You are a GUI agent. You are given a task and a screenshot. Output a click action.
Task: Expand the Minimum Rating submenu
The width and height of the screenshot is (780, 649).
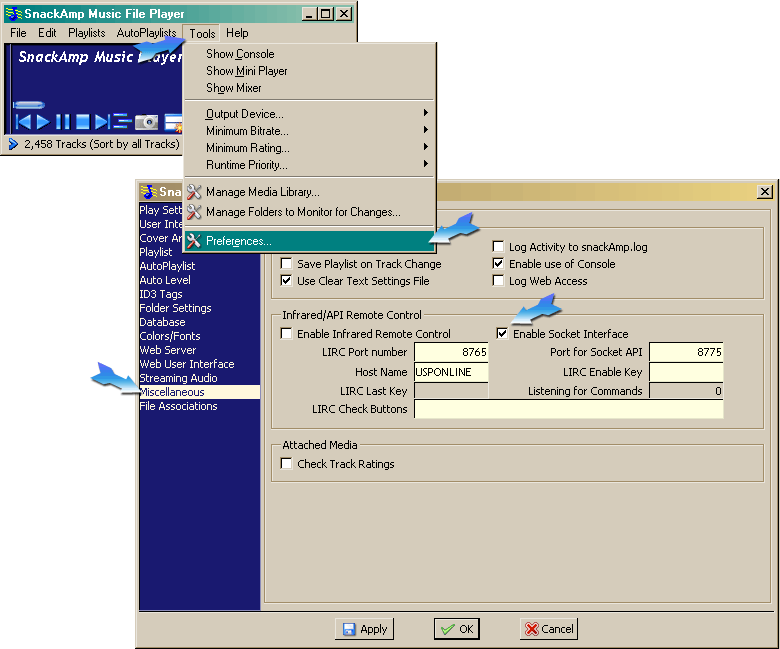[309, 147]
